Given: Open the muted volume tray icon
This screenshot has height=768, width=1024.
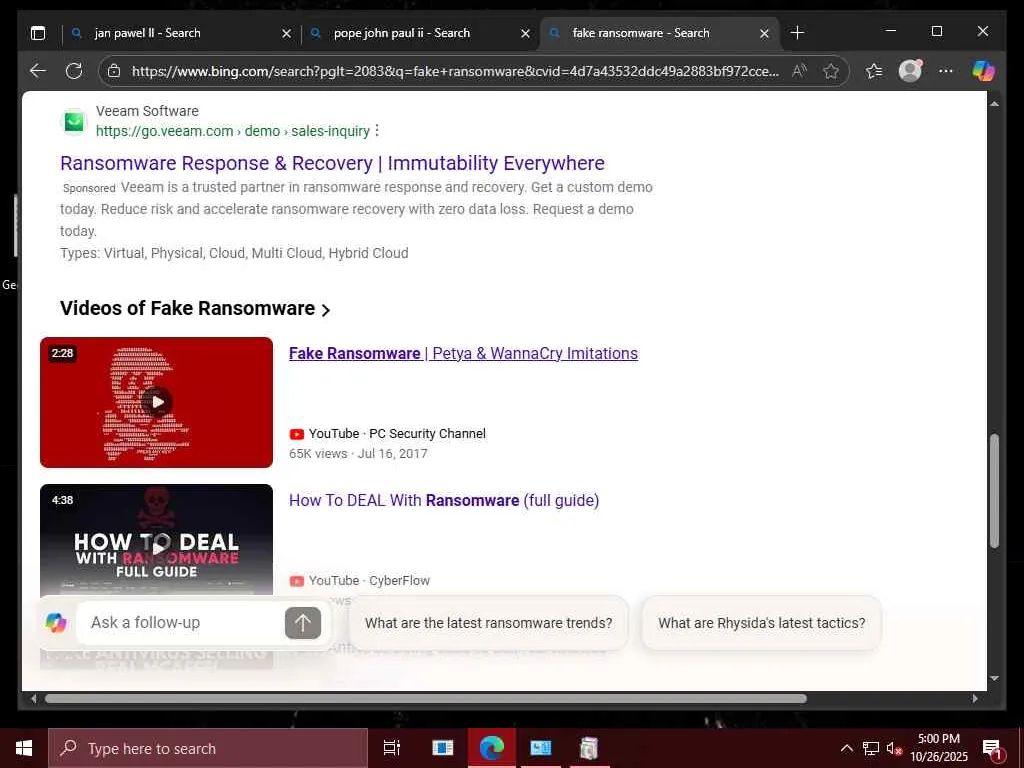Looking at the screenshot, I should 894,749.
